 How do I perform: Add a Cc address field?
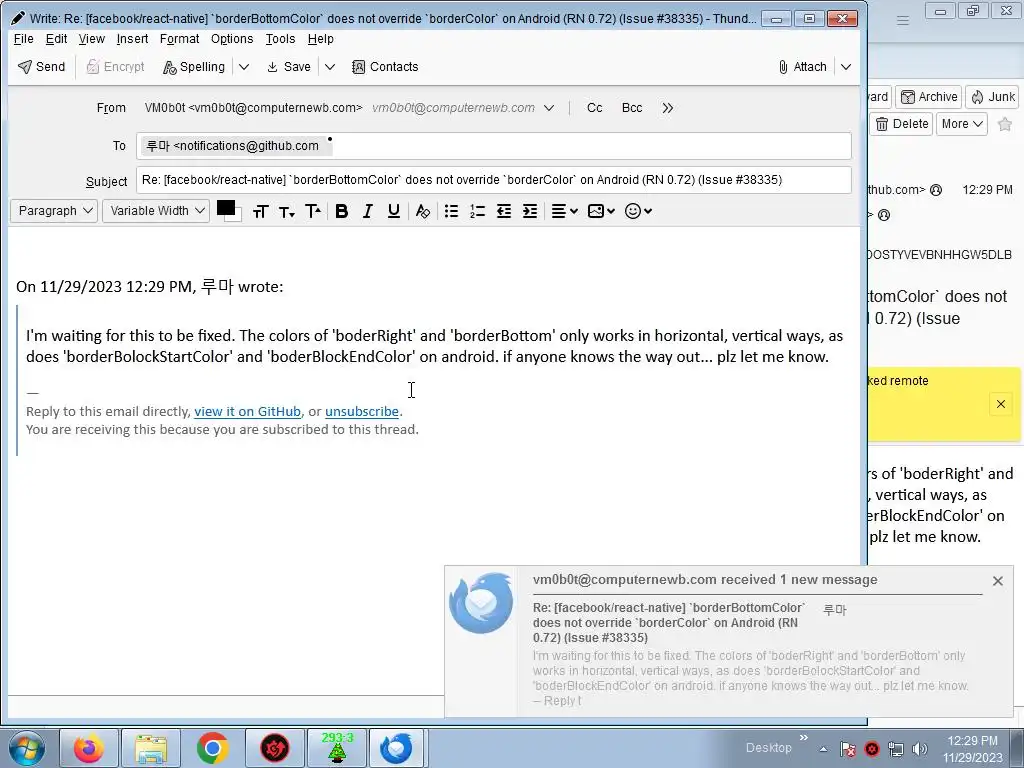[594, 108]
